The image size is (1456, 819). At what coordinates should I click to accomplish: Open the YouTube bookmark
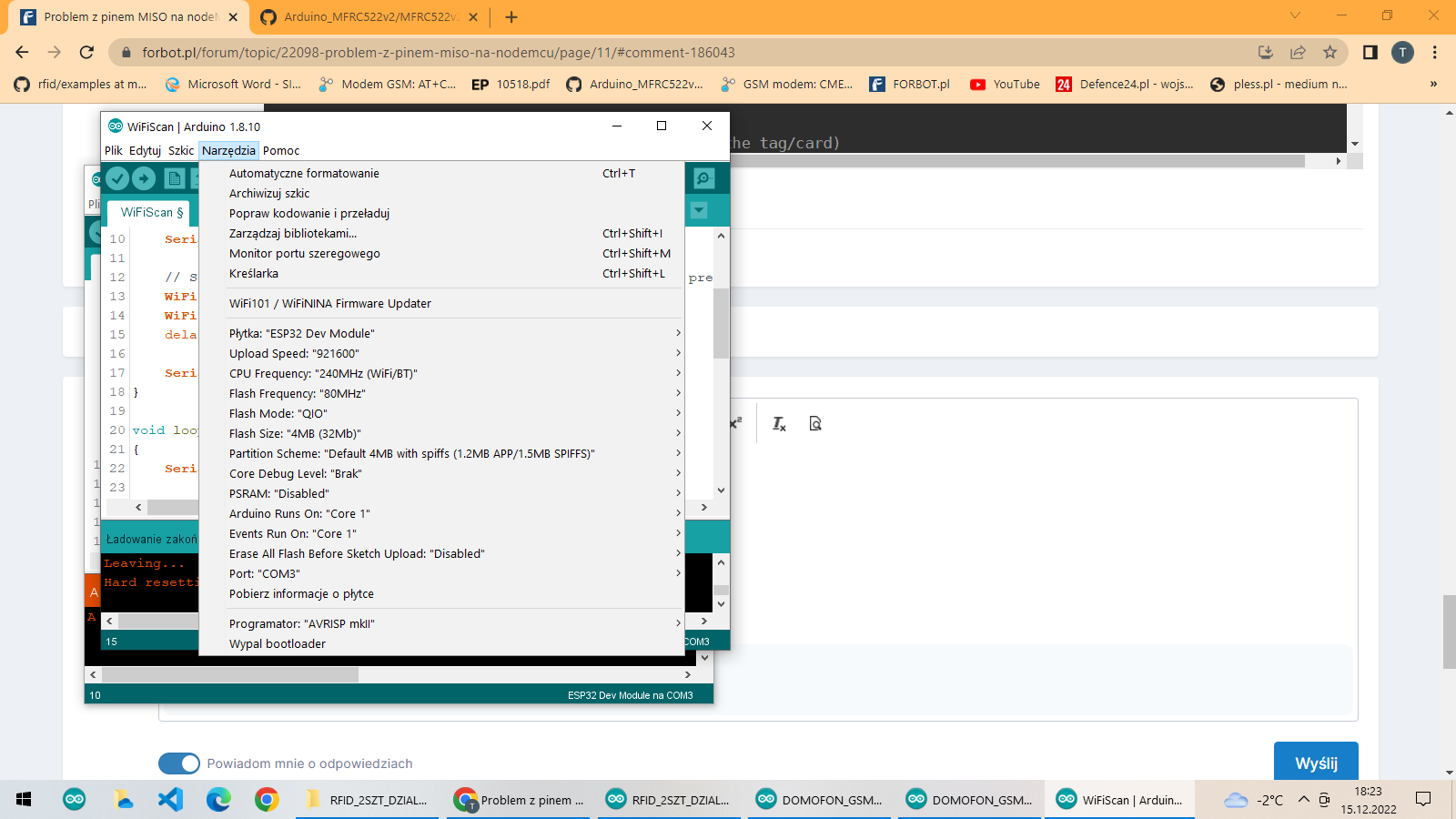[x=1005, y=84]
